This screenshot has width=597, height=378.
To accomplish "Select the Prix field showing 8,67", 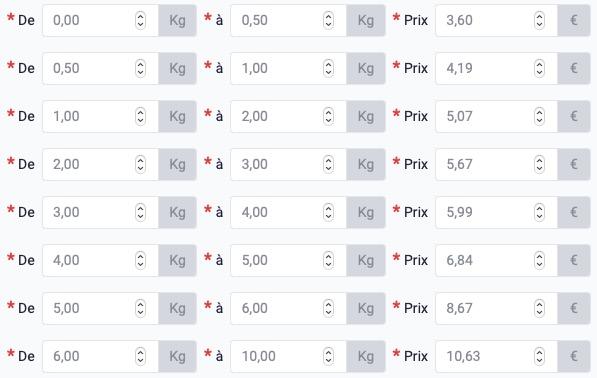I will (x=496, y=308).
